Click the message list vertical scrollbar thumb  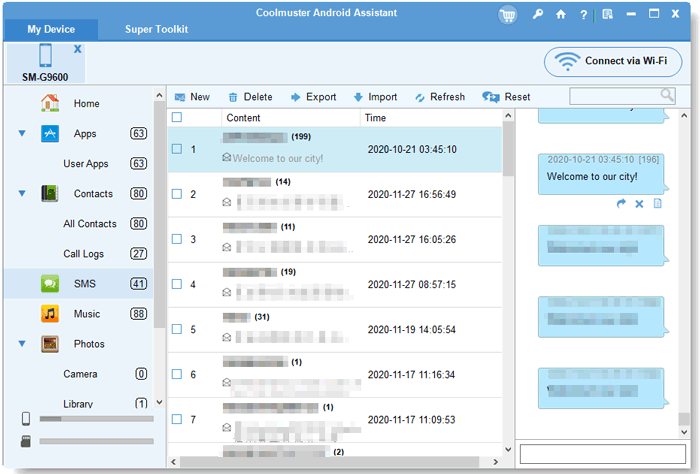pyautogui.click(x=508, y=149)
